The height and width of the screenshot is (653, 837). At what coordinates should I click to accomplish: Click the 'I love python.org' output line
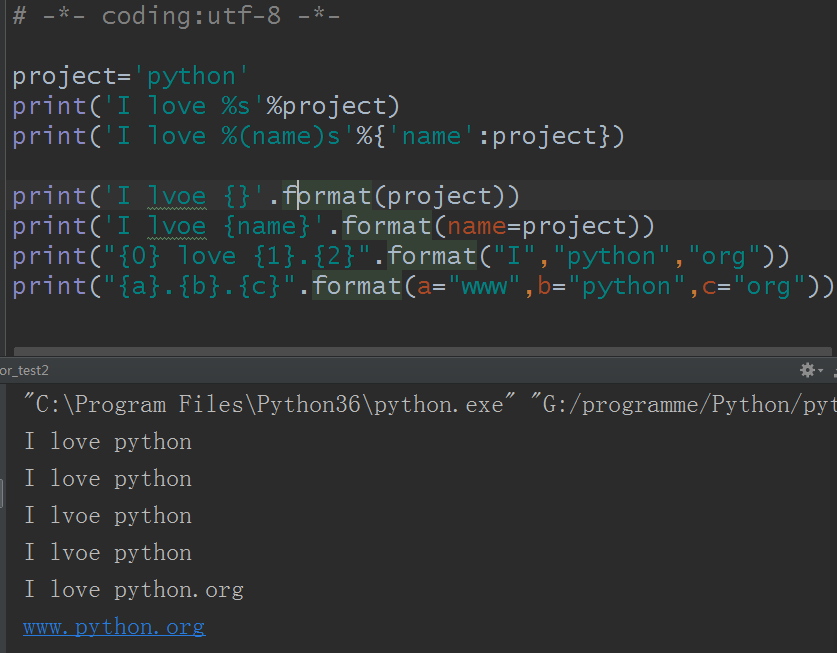[x=134, y=589]
